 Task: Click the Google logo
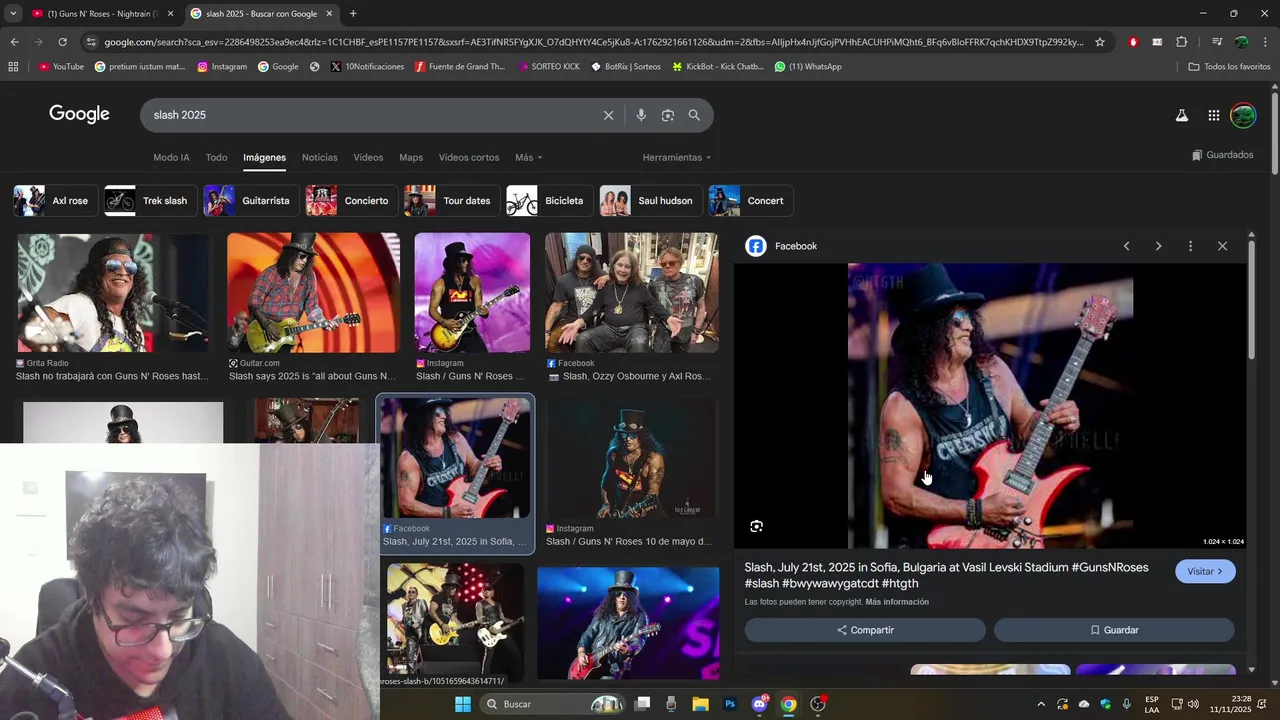[79, 114]
